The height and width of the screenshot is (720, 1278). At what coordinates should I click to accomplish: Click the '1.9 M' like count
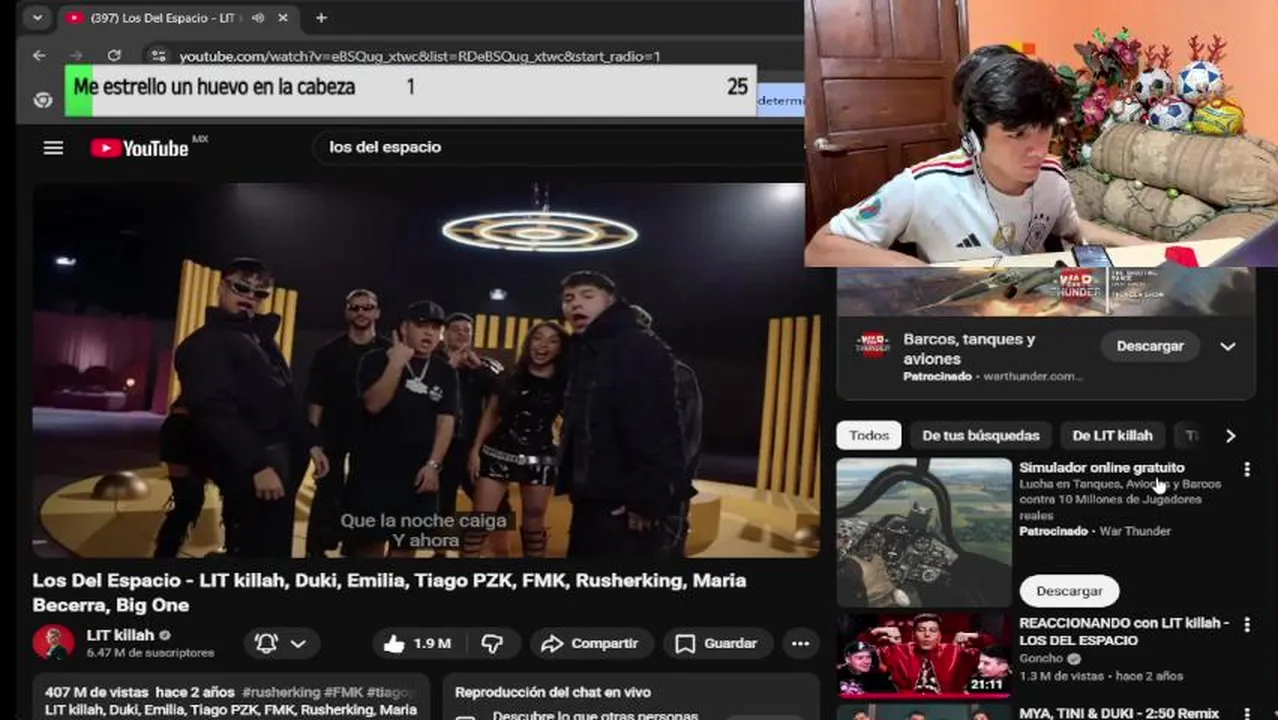pos(432,644)
